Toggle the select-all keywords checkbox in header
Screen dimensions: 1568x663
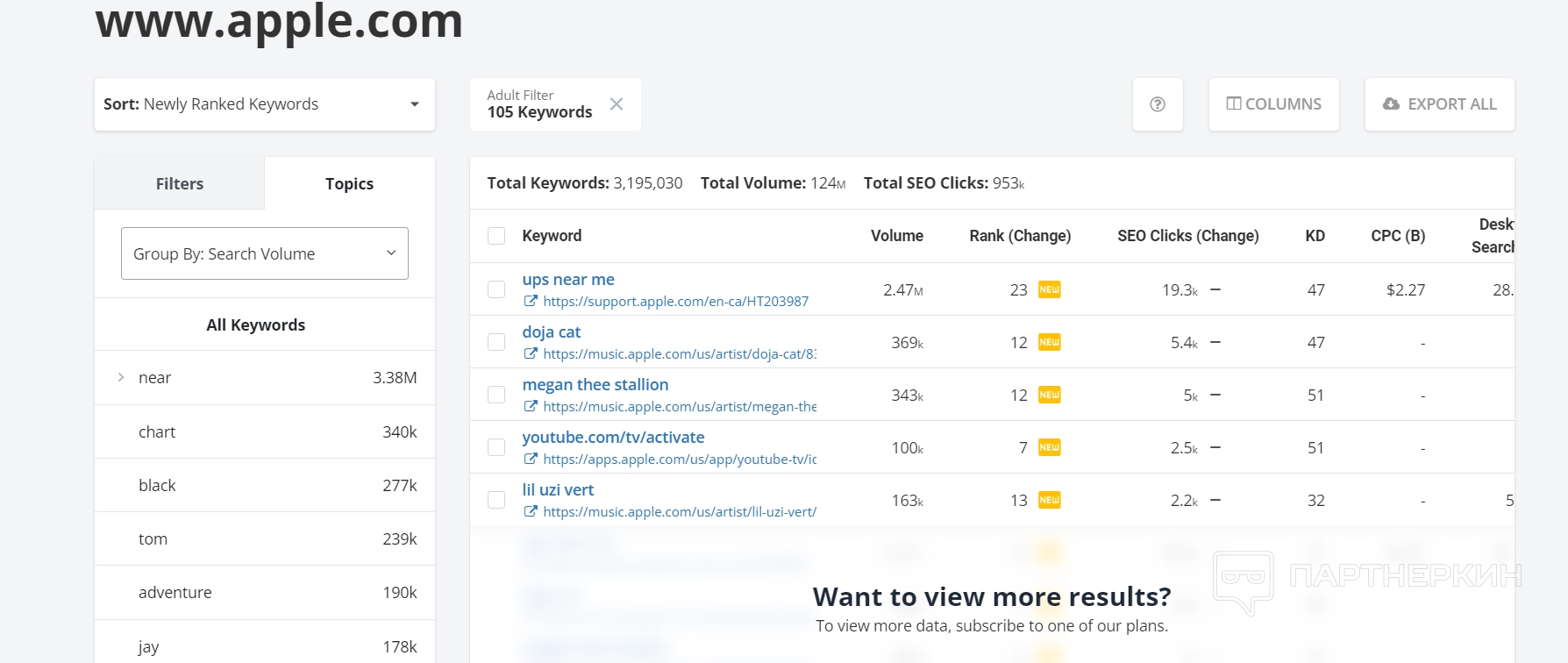click(x=496, y=236)
